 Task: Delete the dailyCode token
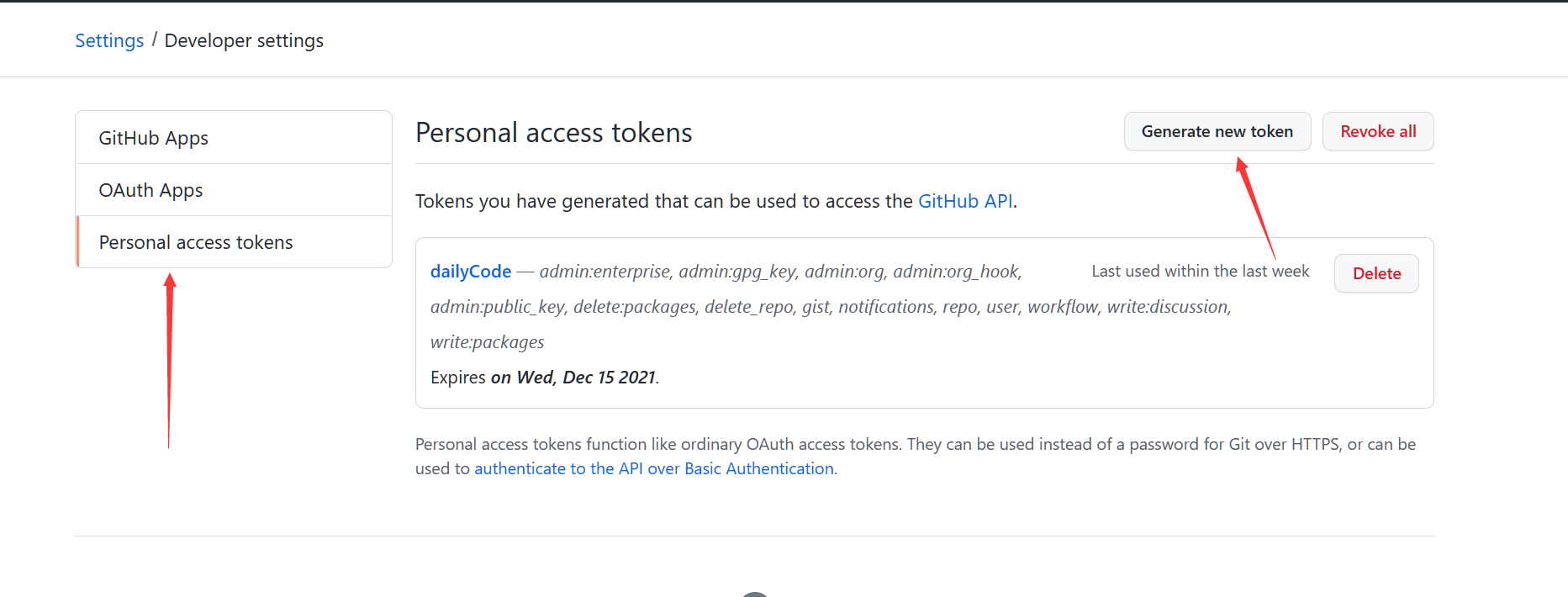click(1375, 273)
